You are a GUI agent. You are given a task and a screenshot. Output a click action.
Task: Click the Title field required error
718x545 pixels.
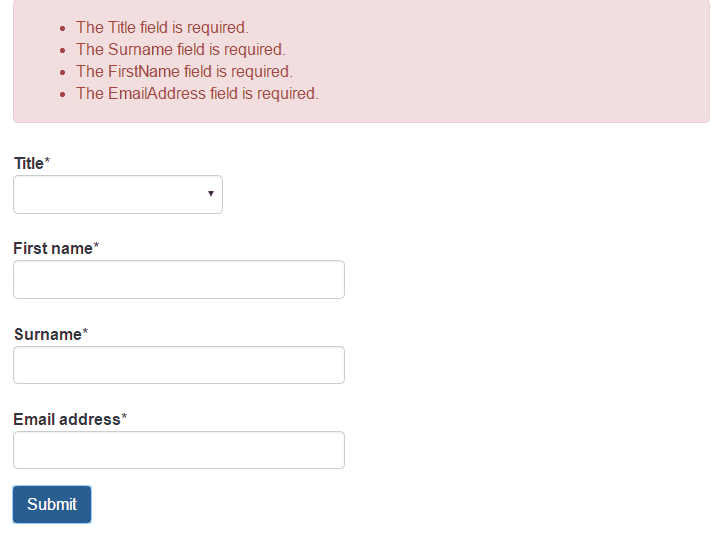click(162, 28)
